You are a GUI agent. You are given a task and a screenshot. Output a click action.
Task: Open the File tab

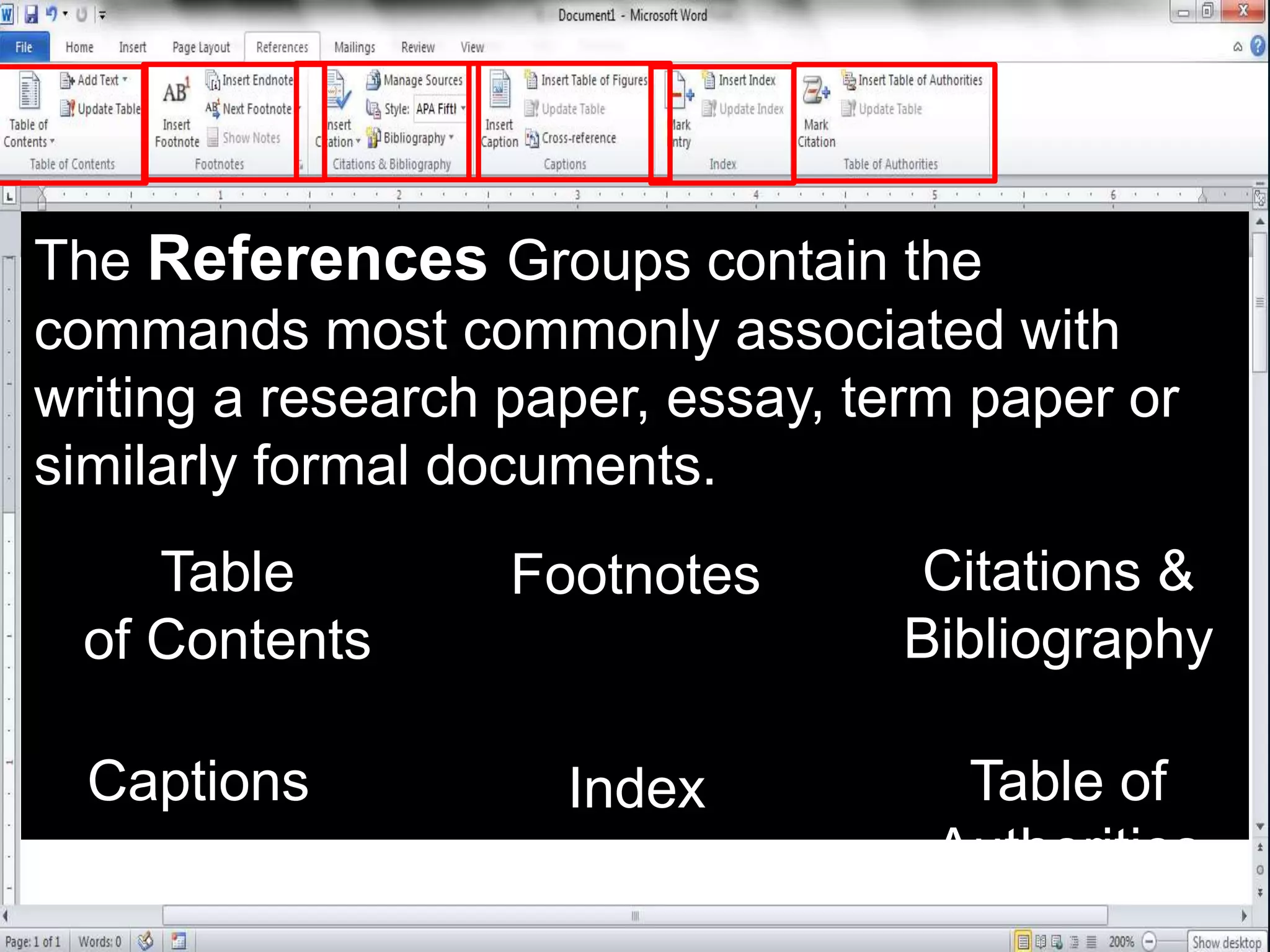pyautogui.click(x=24, y=47)
